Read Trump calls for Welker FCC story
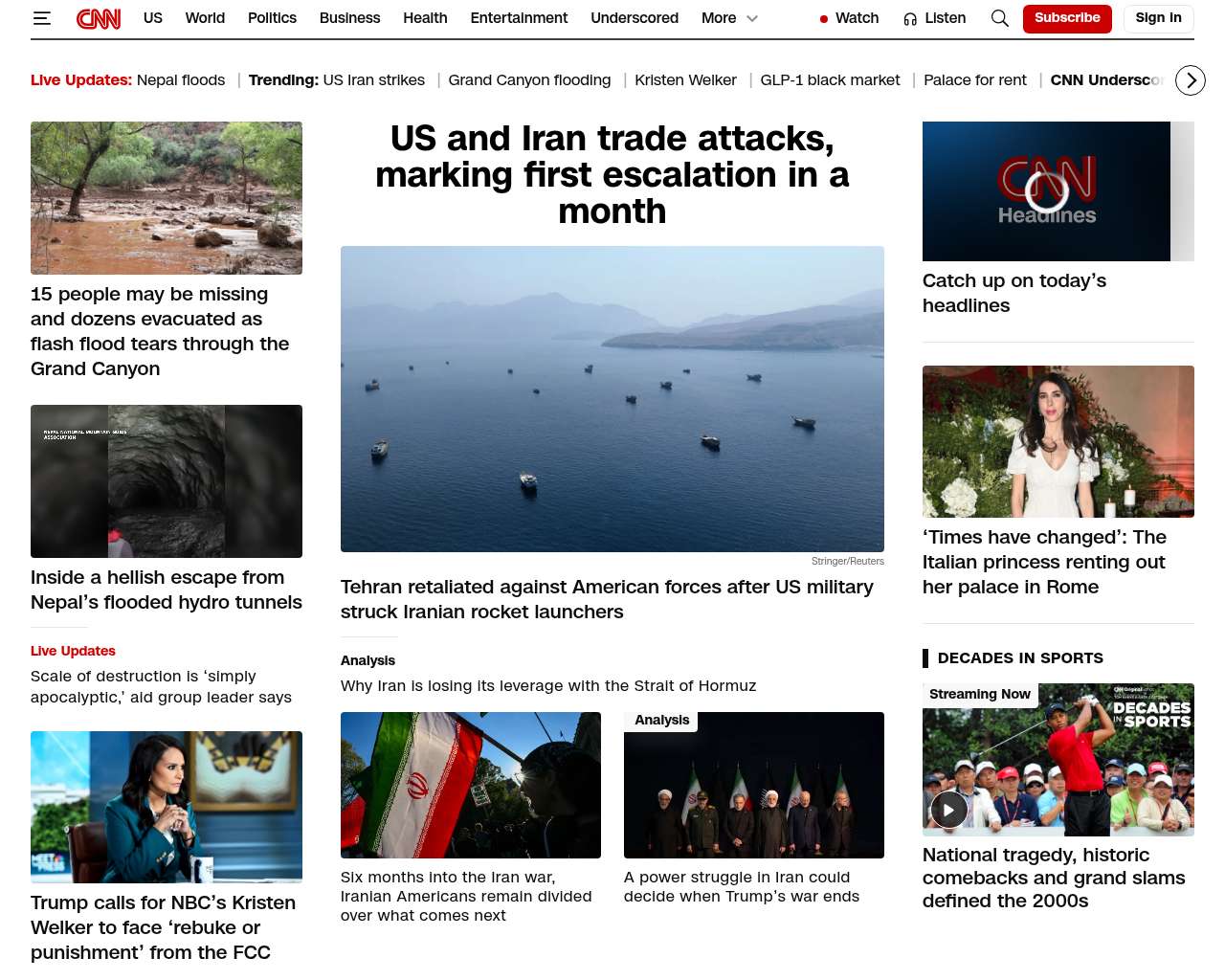The width and height of the screenshot is (1225, 980). tap(163, 927)
